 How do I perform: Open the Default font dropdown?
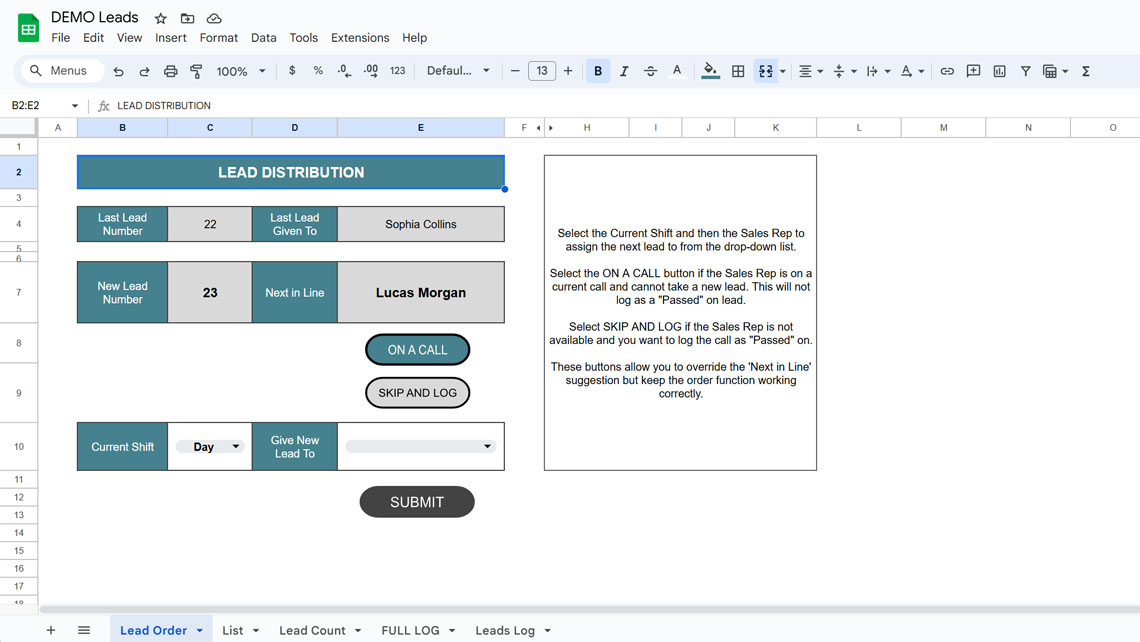tap(458, 71)
